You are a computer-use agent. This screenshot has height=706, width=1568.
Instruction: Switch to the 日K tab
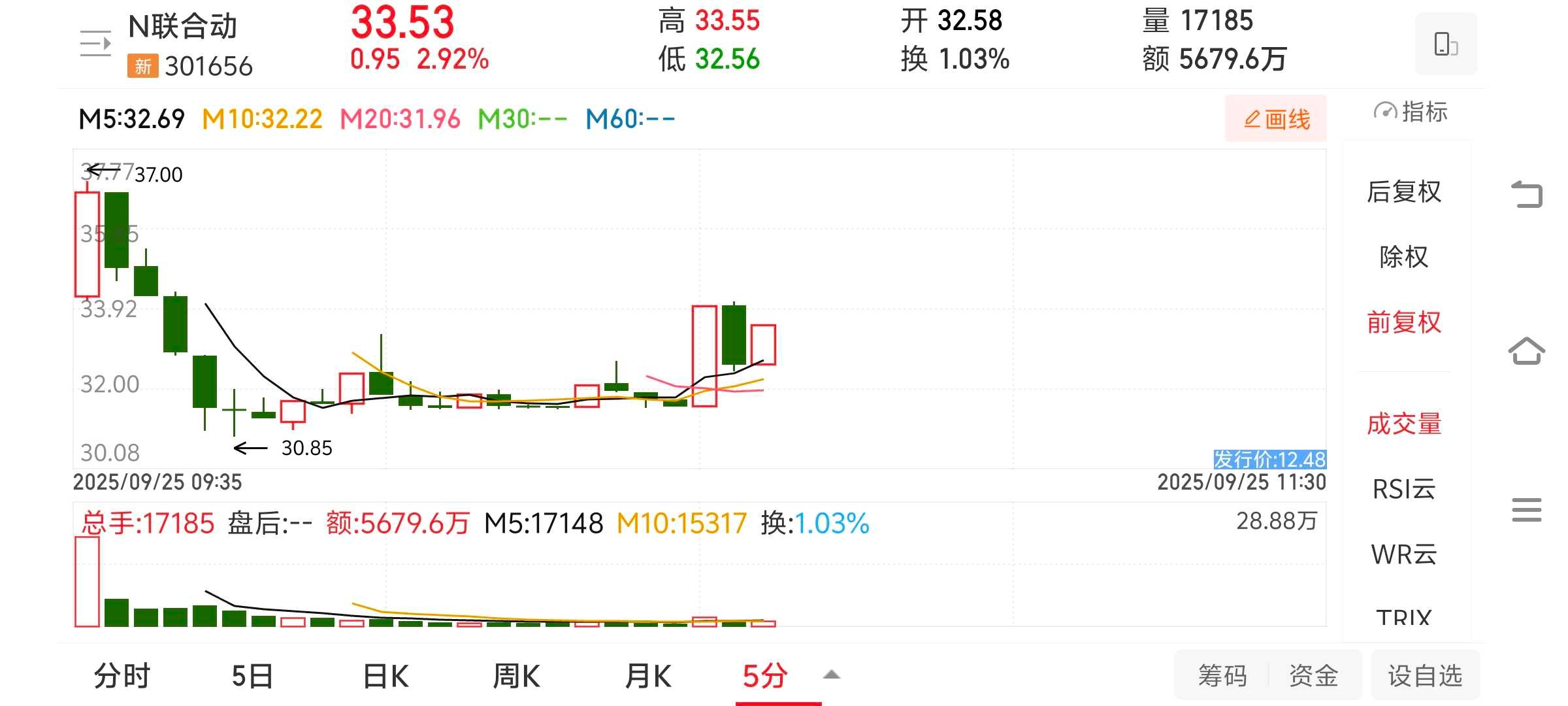click(x=385, y=676)
